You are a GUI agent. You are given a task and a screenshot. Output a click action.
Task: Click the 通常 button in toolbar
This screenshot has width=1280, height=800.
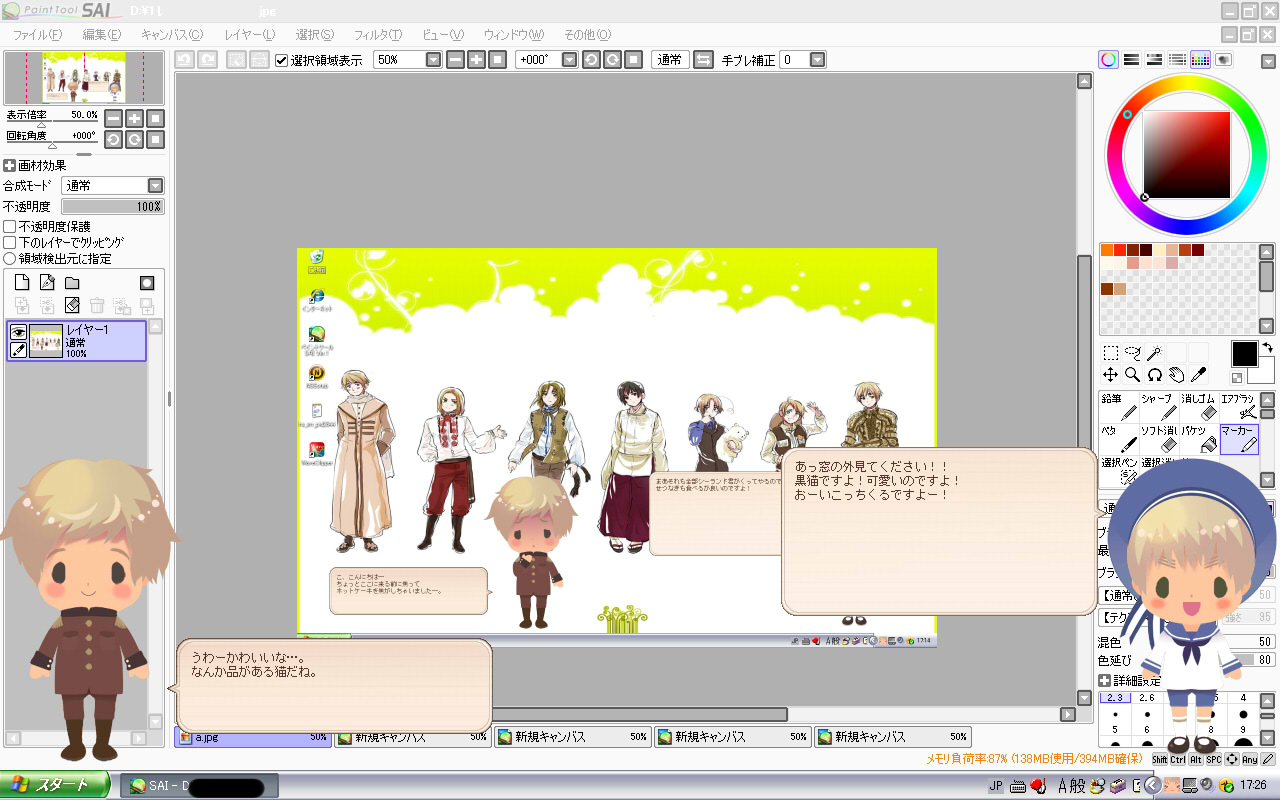[670, 60]
